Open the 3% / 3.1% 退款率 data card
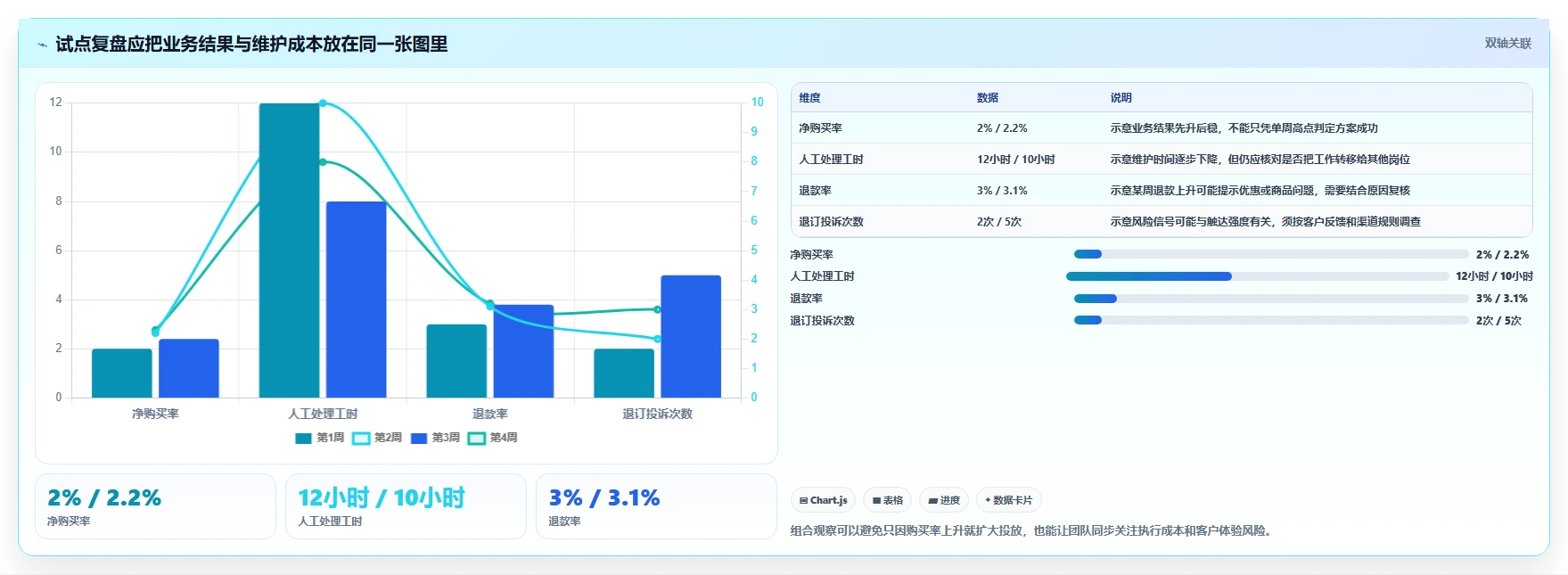 [656, 506]
